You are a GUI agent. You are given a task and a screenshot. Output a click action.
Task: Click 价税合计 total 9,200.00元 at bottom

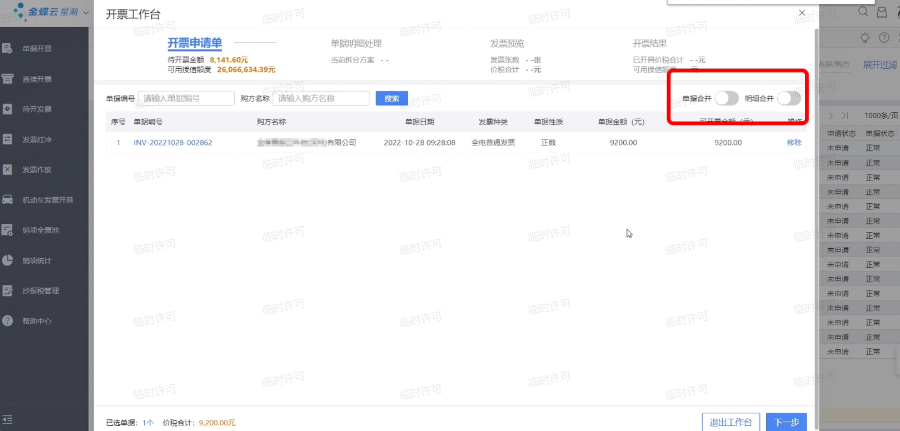click(217, 423)
